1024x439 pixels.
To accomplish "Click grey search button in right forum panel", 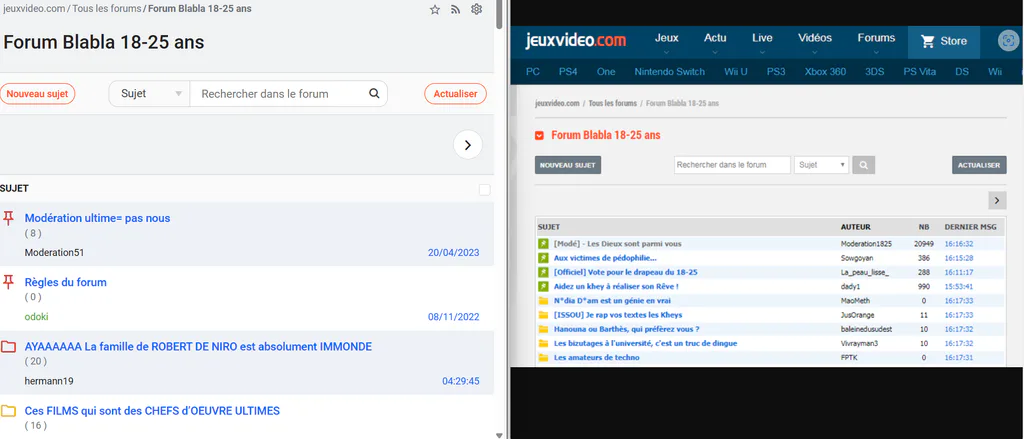I will (863, 165).
